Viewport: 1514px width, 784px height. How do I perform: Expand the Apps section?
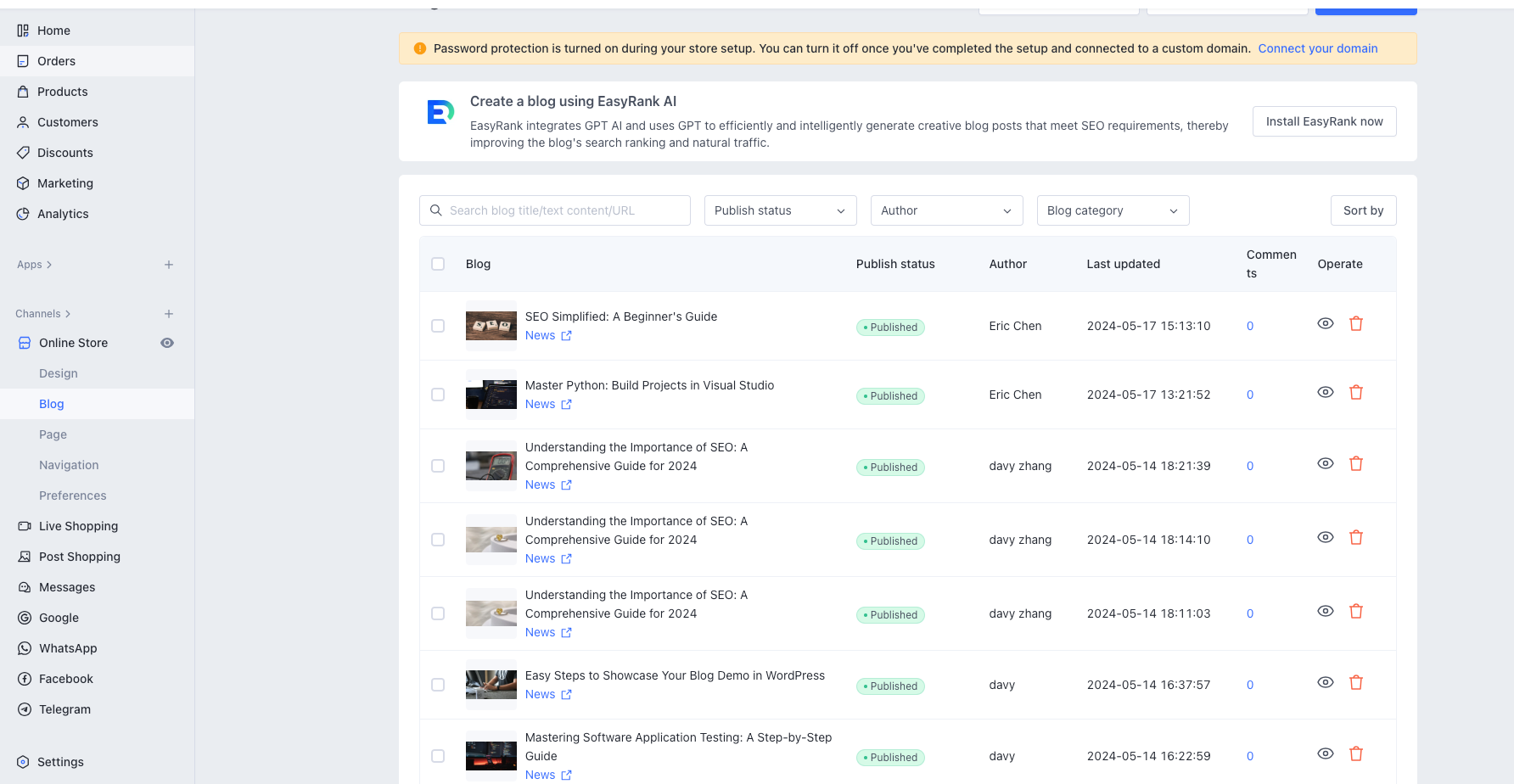pos(35,265)
